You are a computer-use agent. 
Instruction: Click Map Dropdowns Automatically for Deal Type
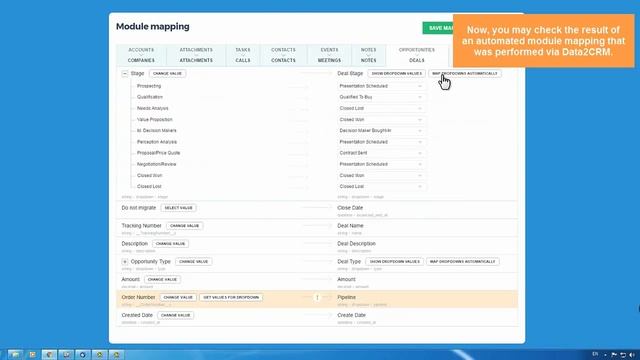462,262
